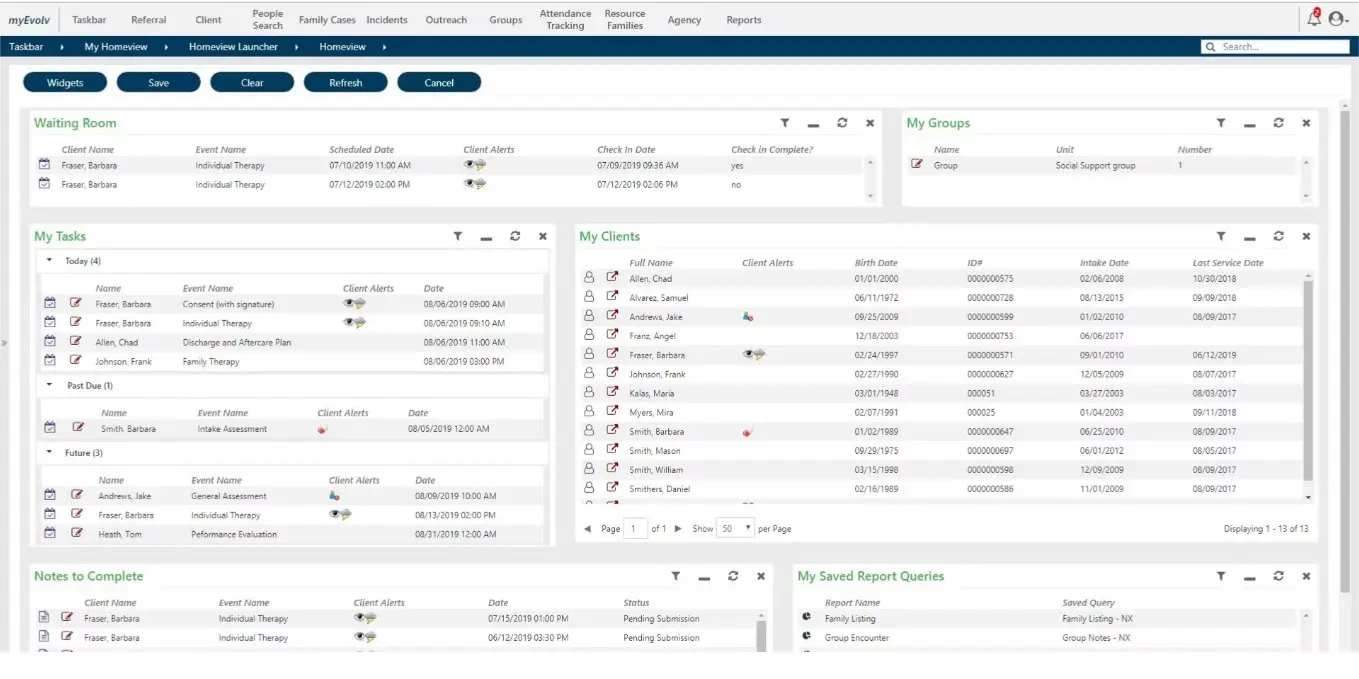Filter the My Saved Report Queries widget
The image size is (1359, 679).
click(1220, 576)
